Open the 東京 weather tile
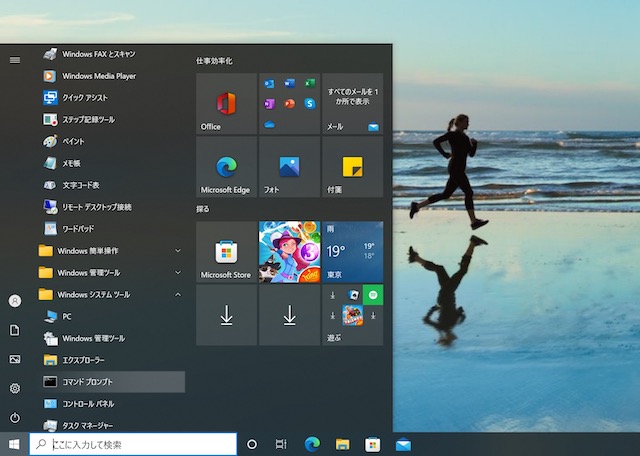Viewport: 640px width, 456px height. [353, 252]
